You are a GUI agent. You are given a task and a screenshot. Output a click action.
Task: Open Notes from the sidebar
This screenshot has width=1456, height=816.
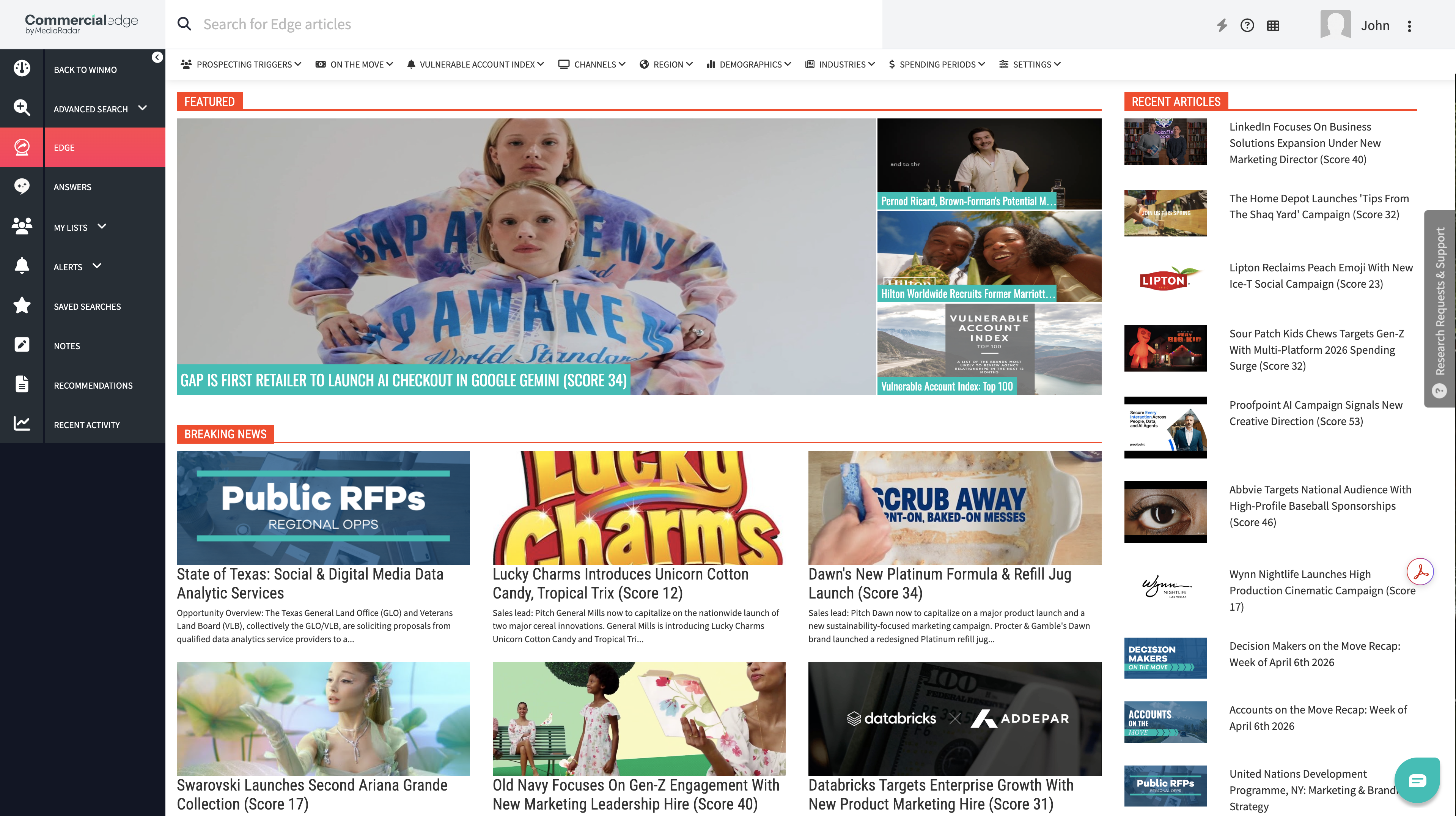[67, 346]
